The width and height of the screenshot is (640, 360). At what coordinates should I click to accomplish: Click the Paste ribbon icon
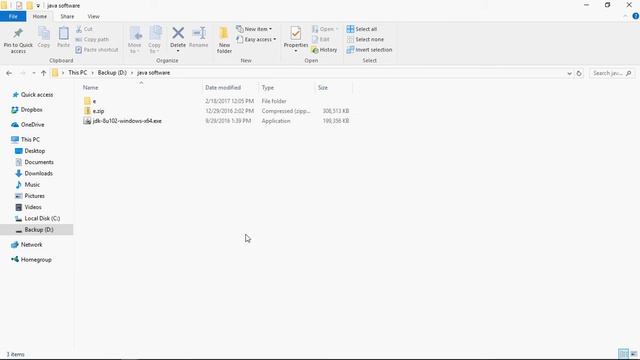[63, 33]
